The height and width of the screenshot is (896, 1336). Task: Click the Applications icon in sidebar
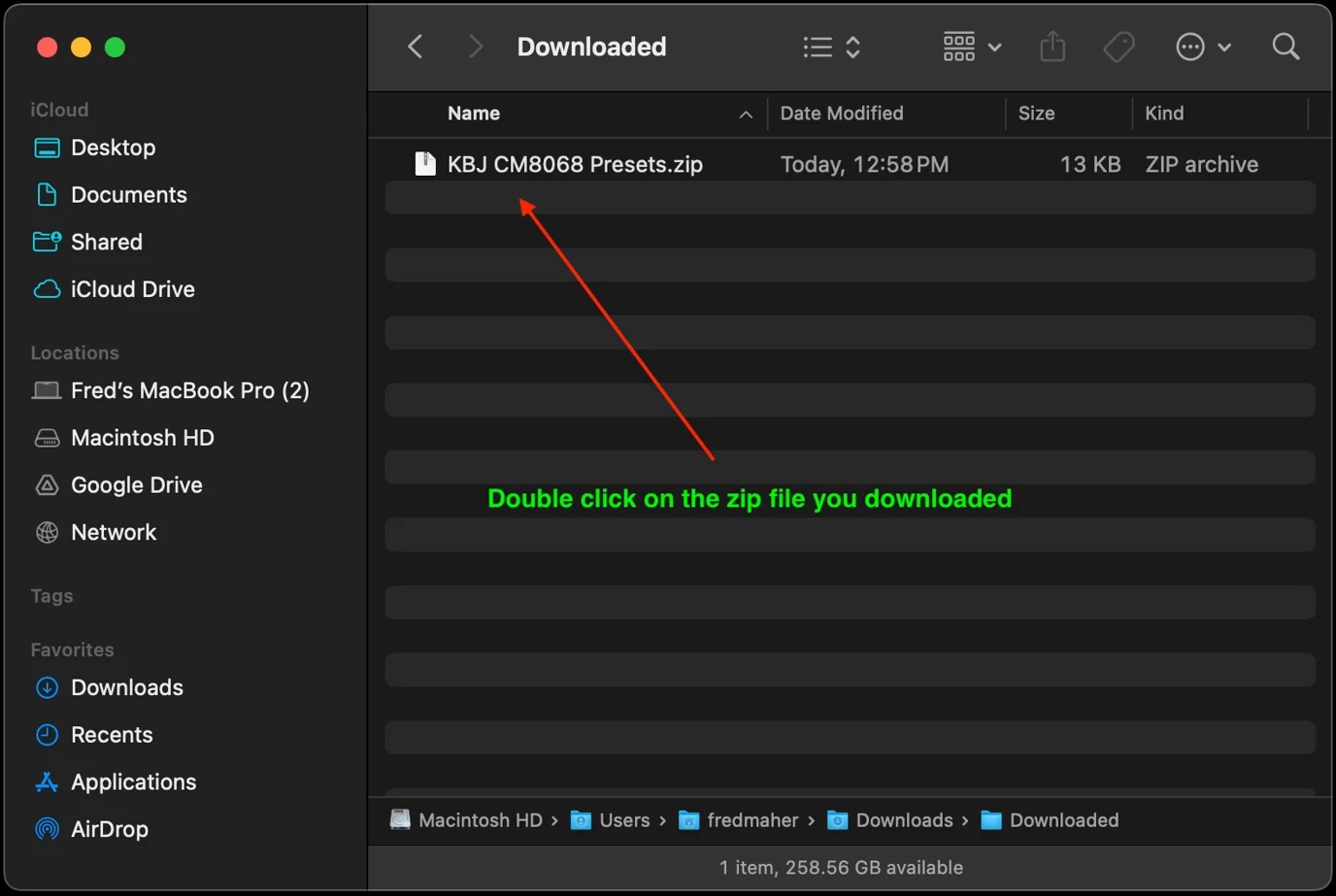click(47, 781)
